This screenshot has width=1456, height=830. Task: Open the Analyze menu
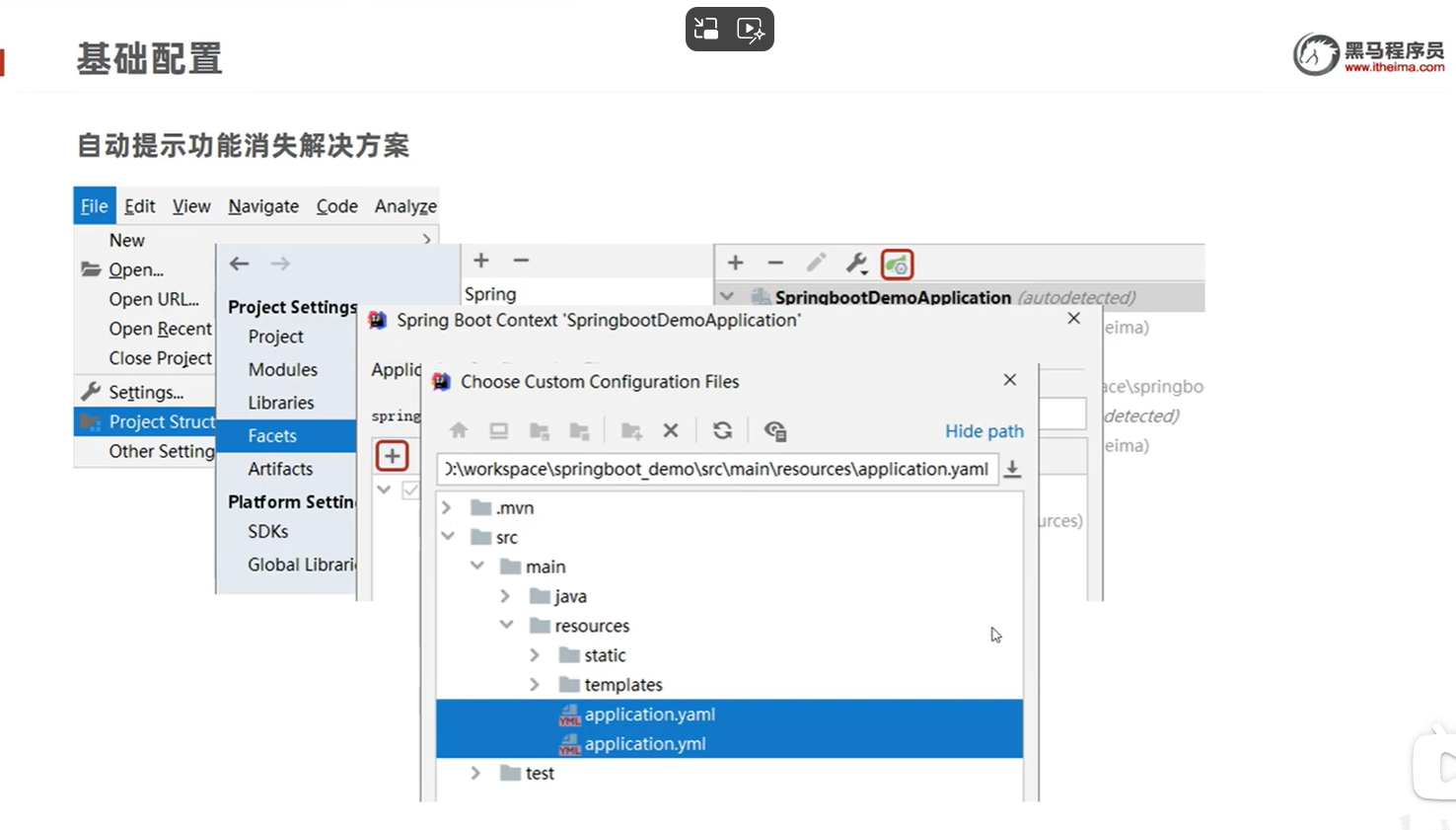405,206
